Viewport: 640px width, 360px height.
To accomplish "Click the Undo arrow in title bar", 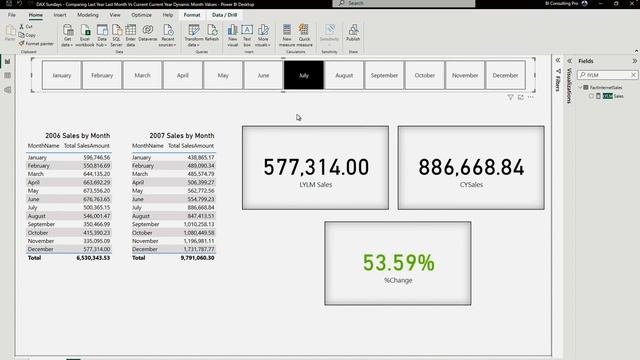I will pos(19,4).
